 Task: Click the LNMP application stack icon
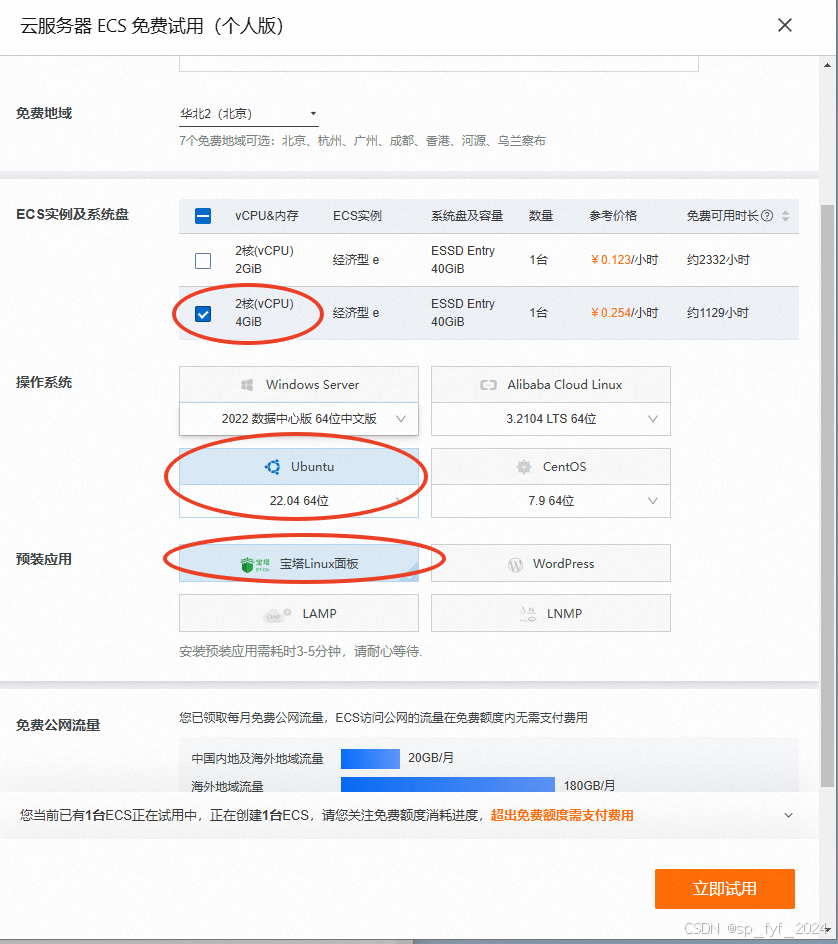527,612
